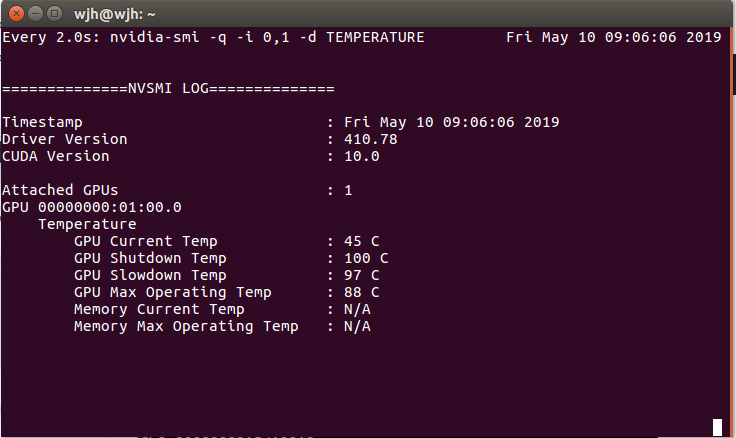Click the Memory Current Temp N/A value
This screenshot has height=438, width=736.
point(357,309)
